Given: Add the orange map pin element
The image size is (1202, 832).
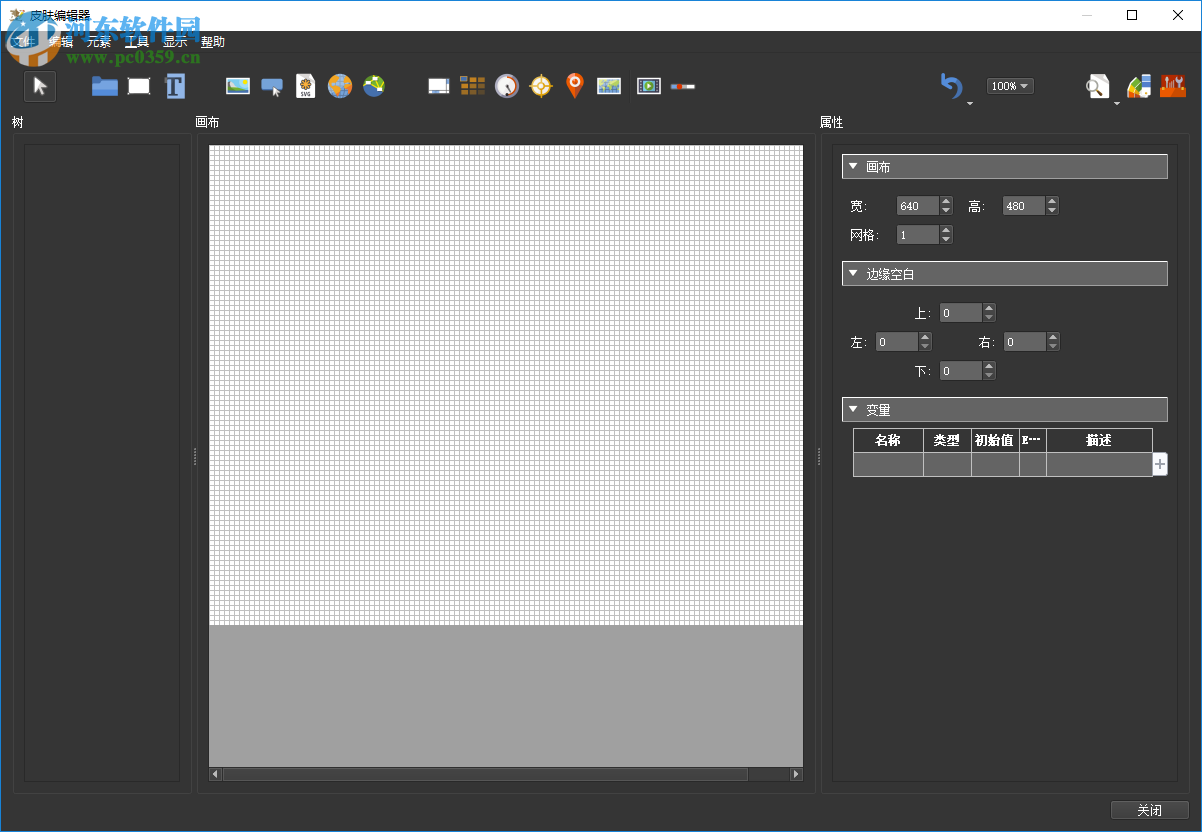Looking at the screenshot, I should pos(574,86).
